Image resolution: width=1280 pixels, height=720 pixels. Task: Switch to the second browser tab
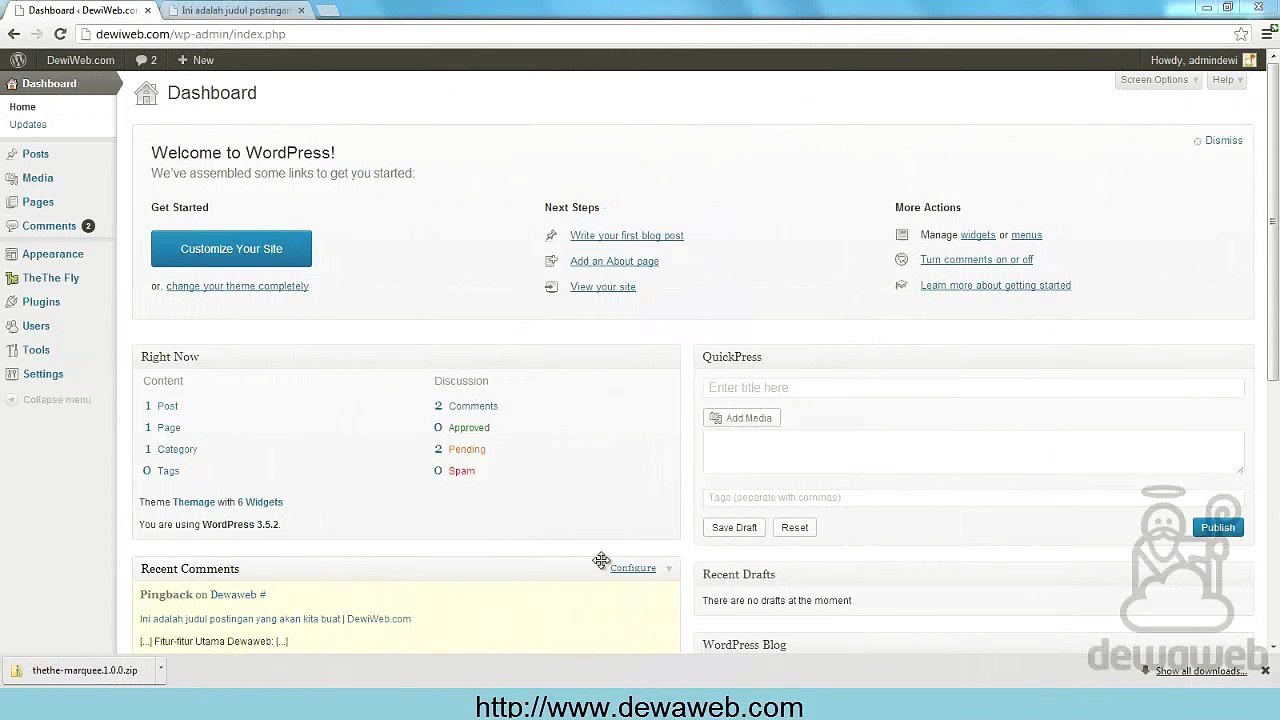pyautogui.click(x=235, y=10)
